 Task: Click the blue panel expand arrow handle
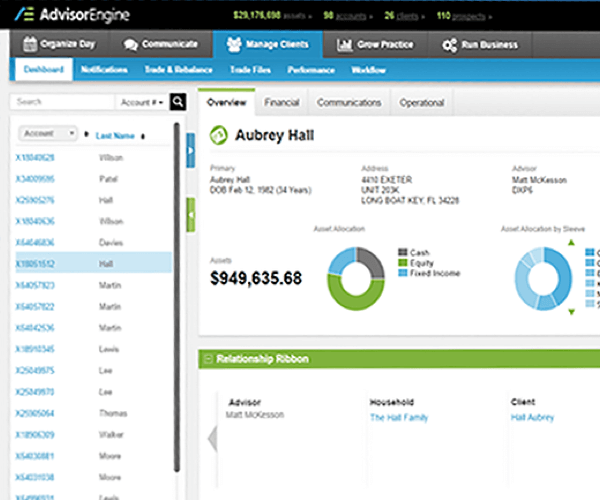pyautogui.click(x=191, y=150)
